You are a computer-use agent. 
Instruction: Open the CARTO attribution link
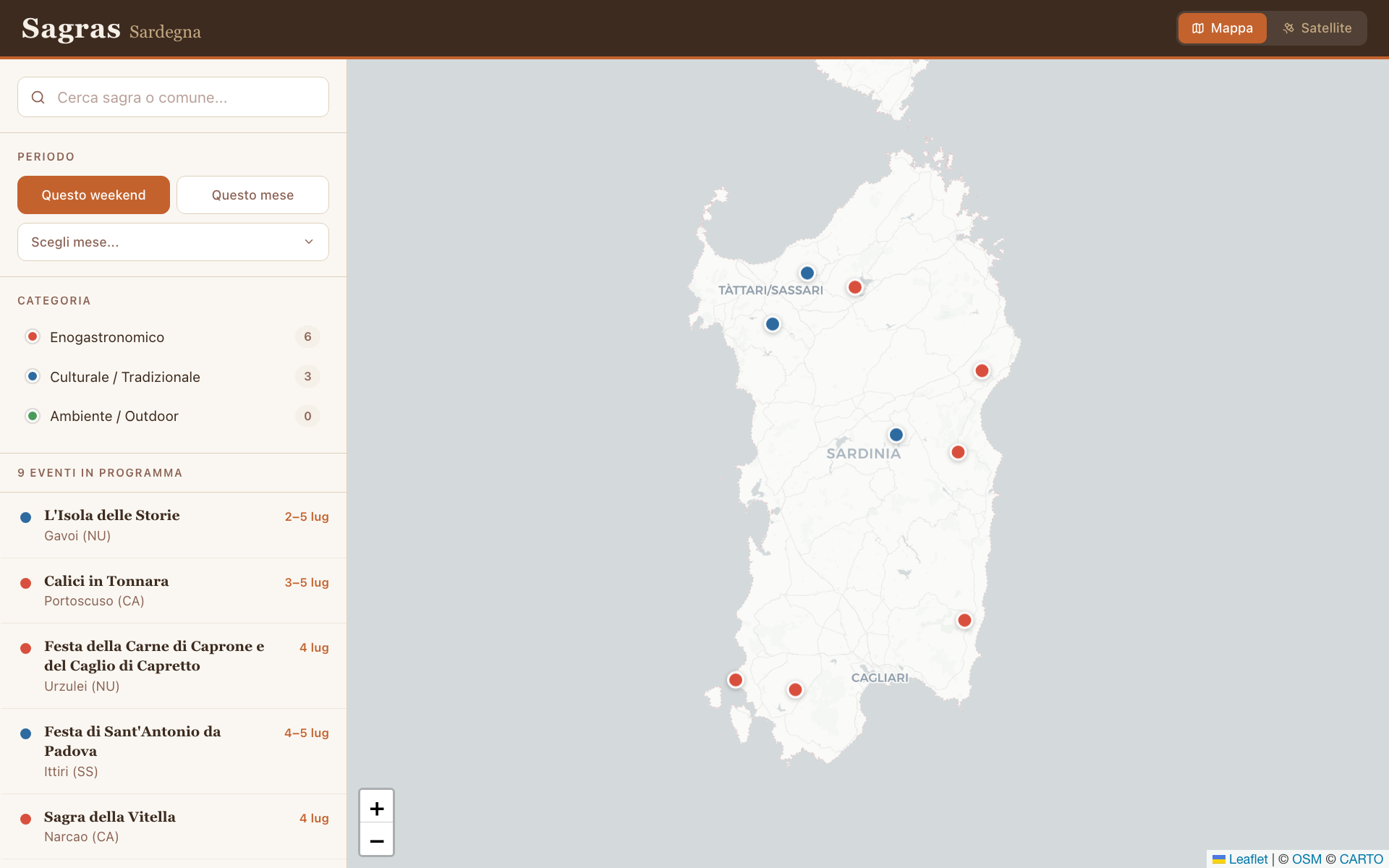[x=1361, y=859]
